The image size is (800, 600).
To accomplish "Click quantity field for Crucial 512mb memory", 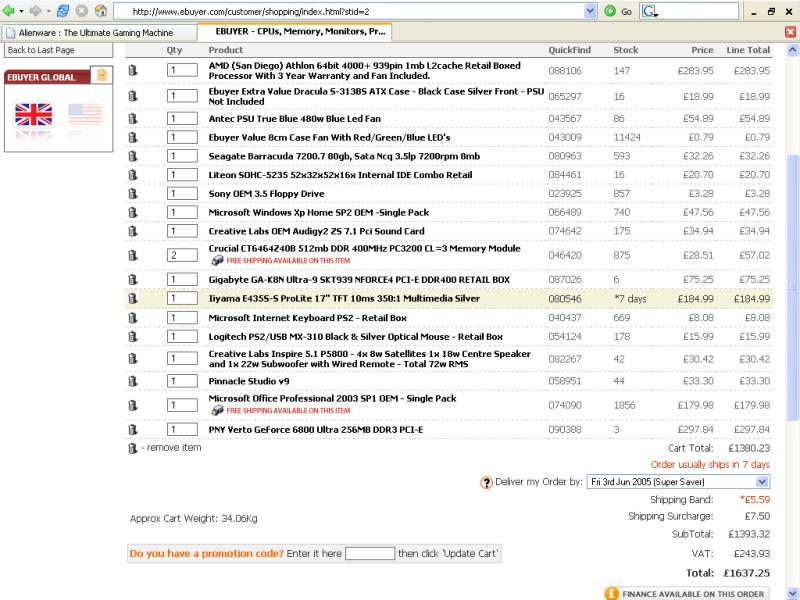I will [x=182, y=255].
